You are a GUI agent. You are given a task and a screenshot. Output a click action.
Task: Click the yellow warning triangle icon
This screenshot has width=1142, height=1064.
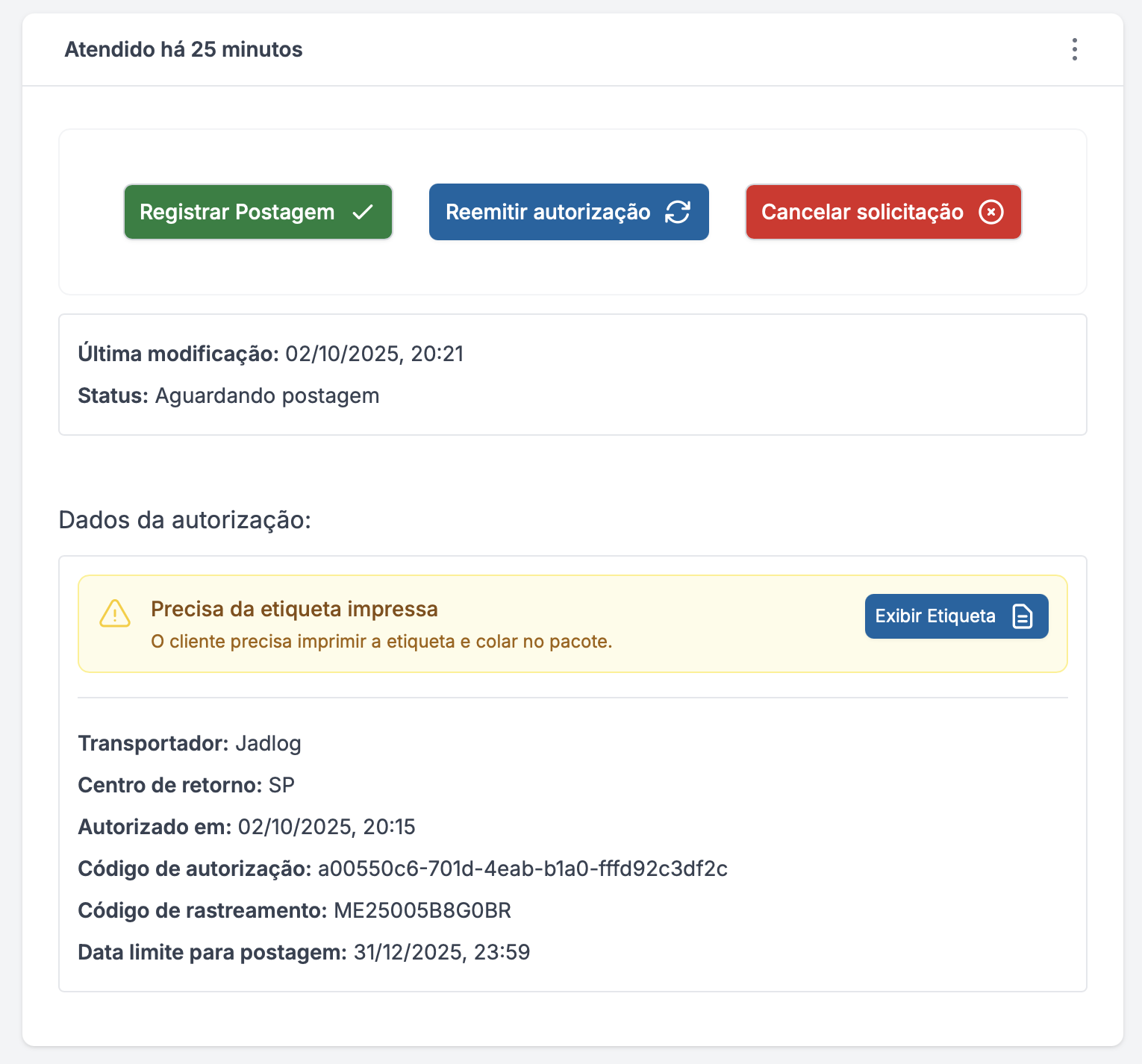[x=115, y=613]
